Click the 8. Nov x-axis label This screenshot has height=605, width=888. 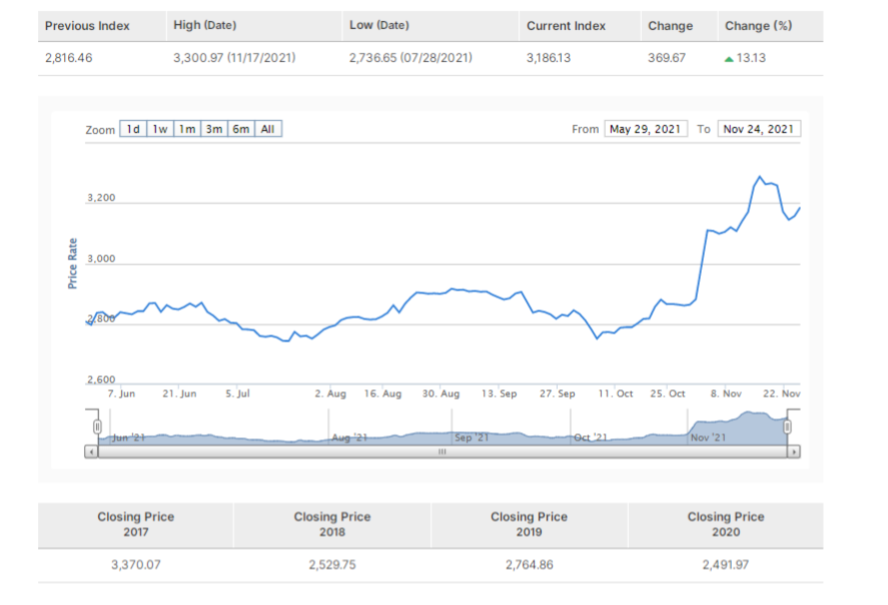[x=726, y=394]
